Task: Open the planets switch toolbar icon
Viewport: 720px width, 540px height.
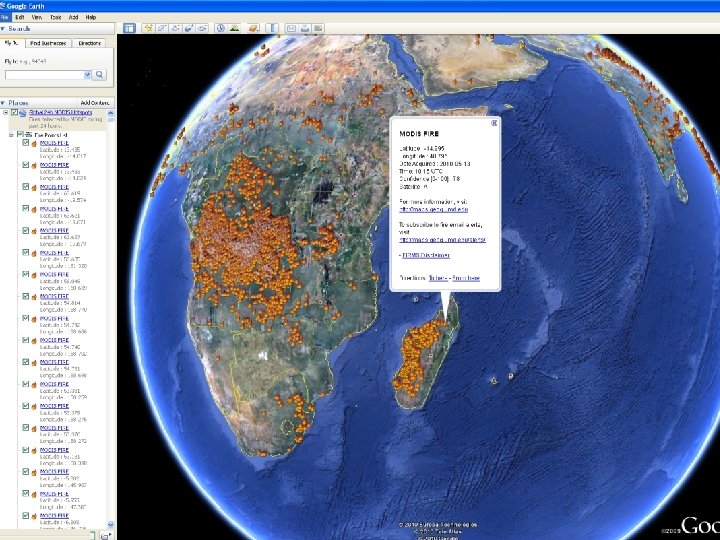Action: tap(253, 28)
